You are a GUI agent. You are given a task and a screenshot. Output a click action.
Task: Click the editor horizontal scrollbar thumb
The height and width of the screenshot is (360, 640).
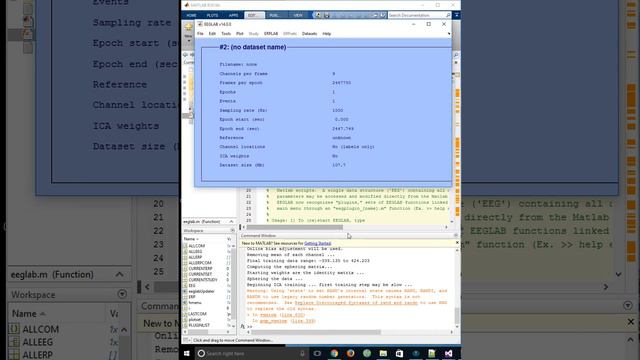pos(294,227)
